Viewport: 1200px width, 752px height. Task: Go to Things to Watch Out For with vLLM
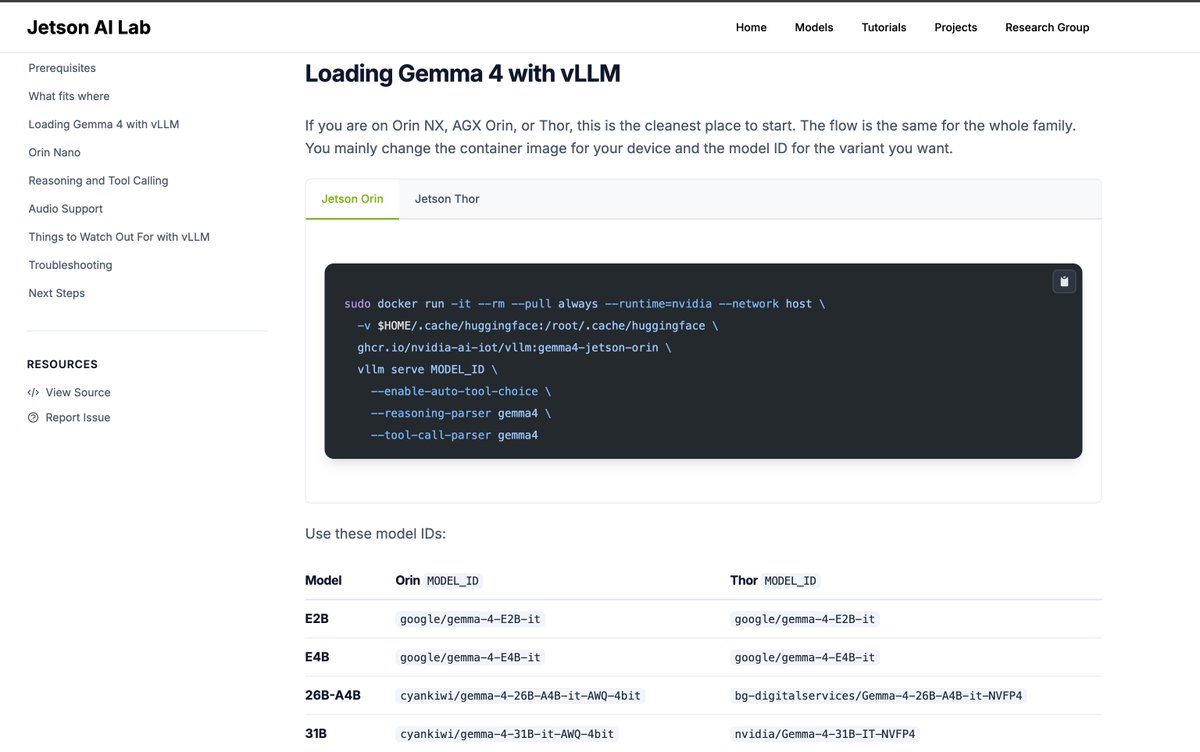(x=119, y=236)
